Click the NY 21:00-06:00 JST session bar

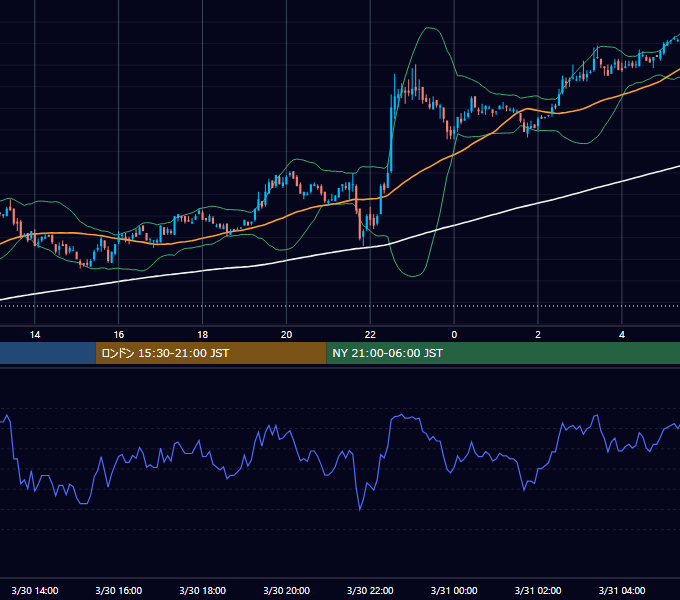pos(503,353)
